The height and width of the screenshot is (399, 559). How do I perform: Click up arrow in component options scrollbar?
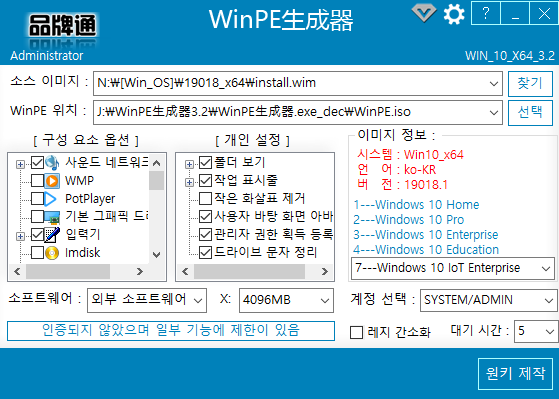[156, 163]
